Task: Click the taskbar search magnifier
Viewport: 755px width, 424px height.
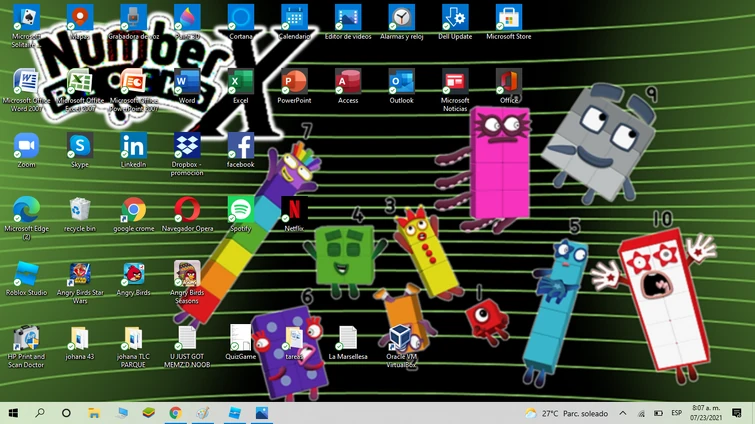Action: click(x=40, y=413)
